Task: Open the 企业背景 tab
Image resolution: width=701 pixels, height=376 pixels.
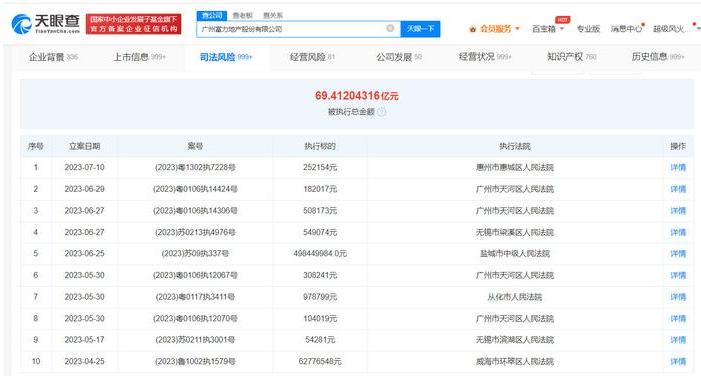Action: (x=53, y=57)
